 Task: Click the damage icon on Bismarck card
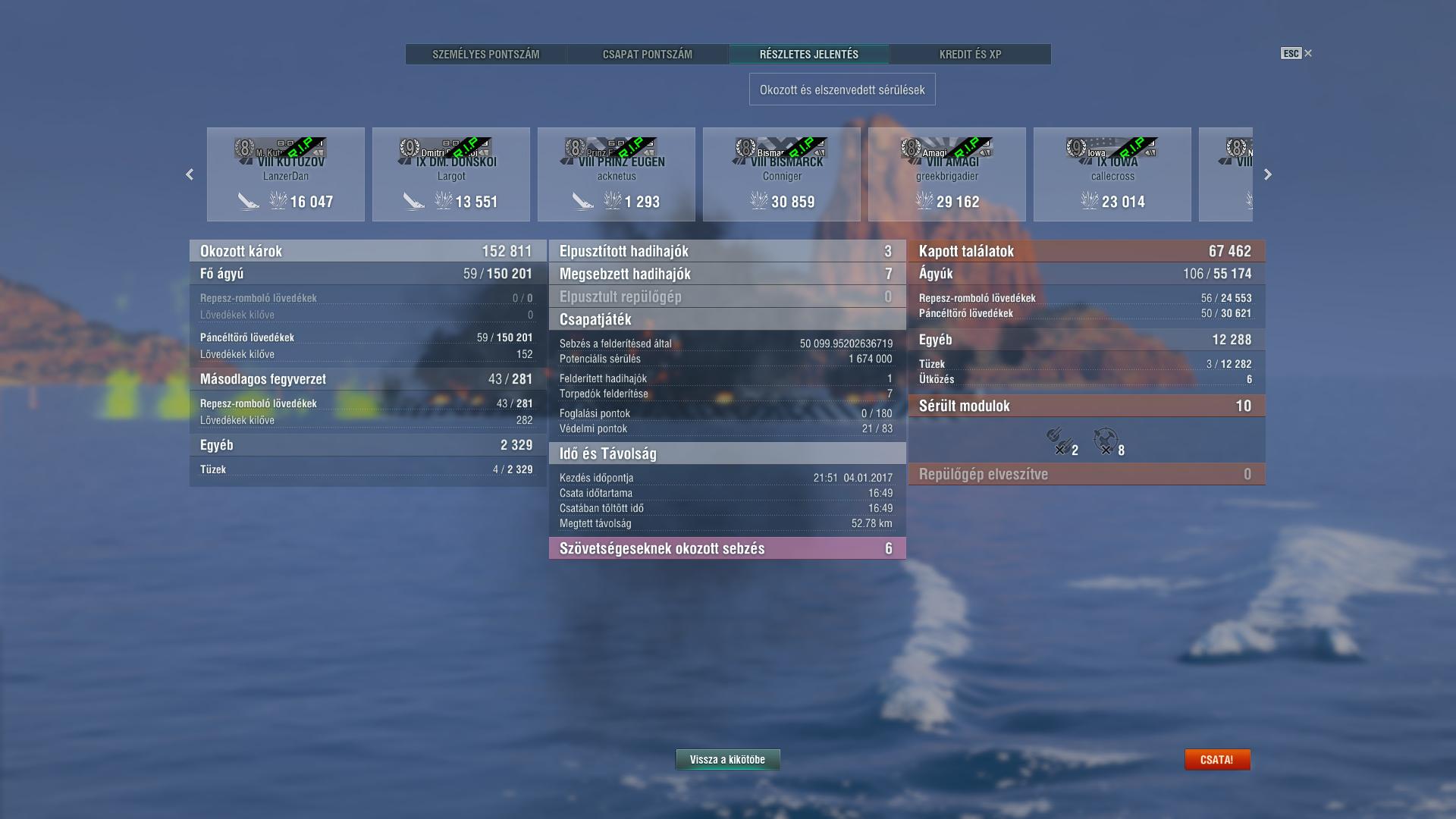point(758,201)
